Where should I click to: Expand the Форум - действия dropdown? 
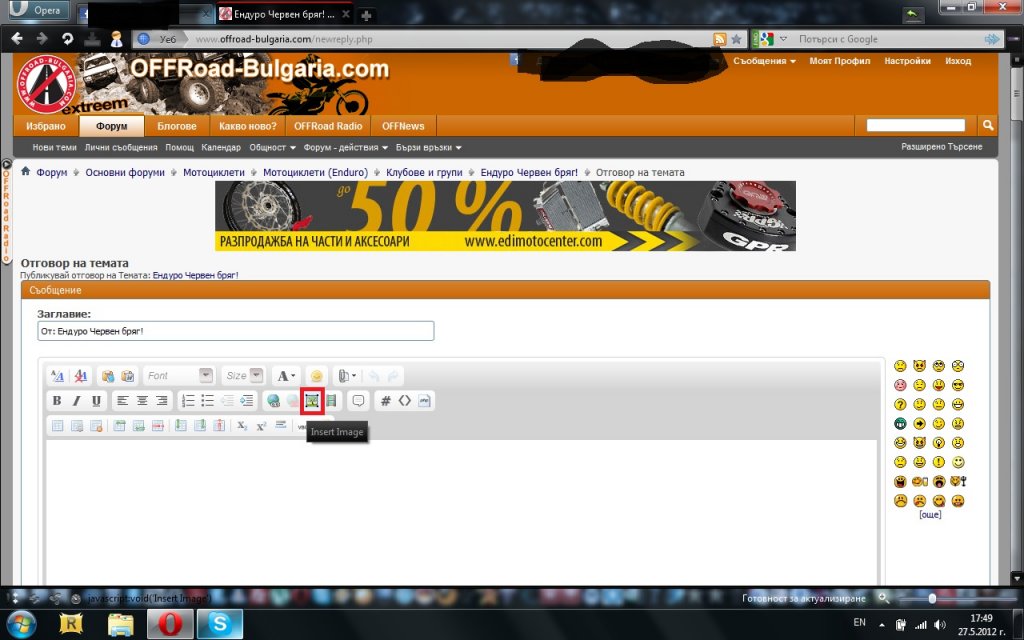[x=345, y=148]
